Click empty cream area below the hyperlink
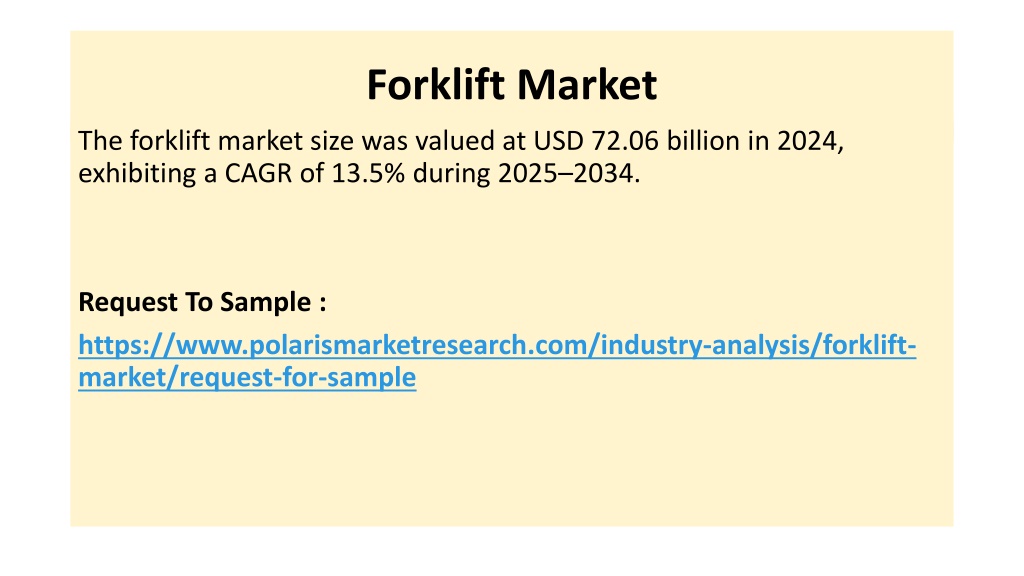1024x576 pixels. [511, 457]
